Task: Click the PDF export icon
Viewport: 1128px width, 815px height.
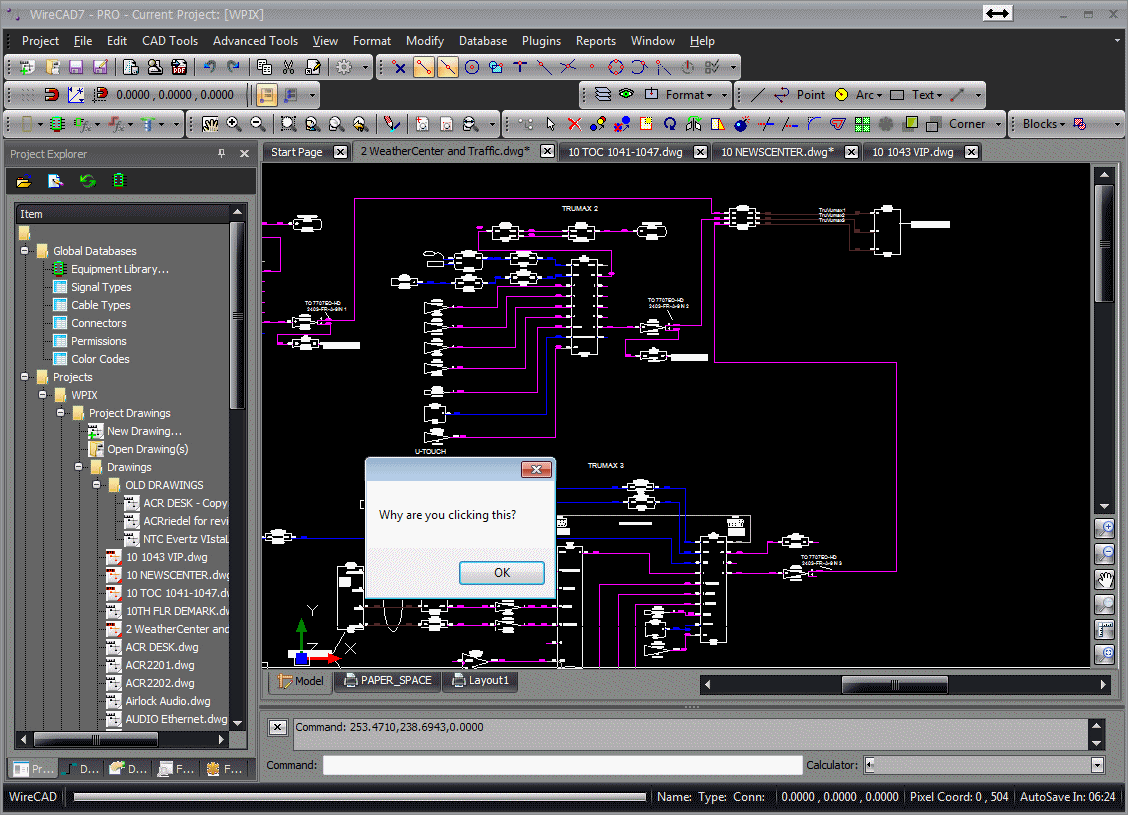Action: tap(180, 67)
